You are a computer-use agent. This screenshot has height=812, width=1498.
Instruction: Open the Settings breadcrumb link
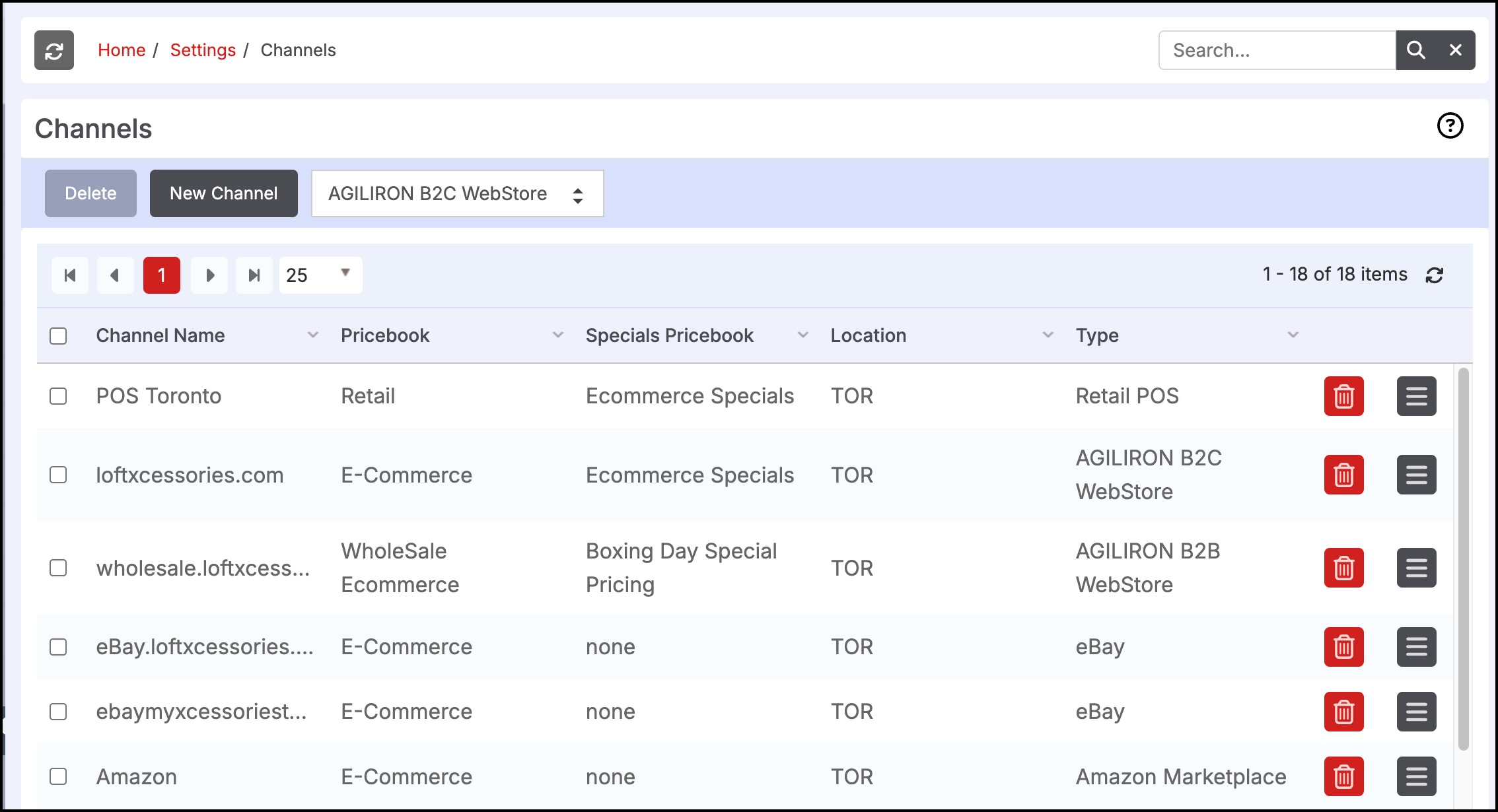203,50
